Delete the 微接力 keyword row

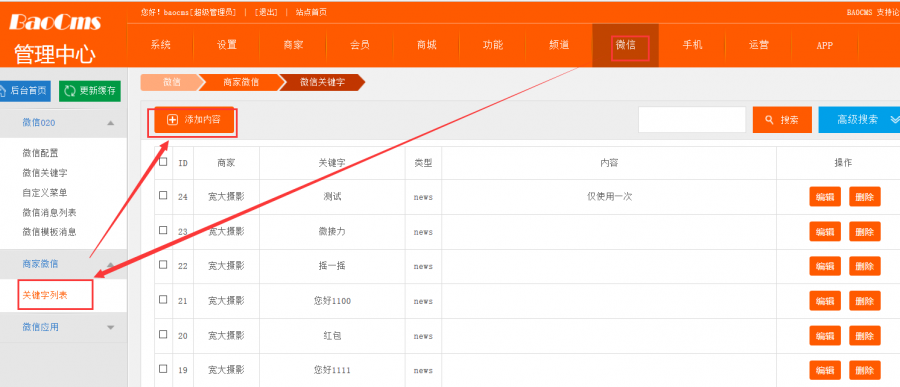pyautogui.click(x=864, y=232)
